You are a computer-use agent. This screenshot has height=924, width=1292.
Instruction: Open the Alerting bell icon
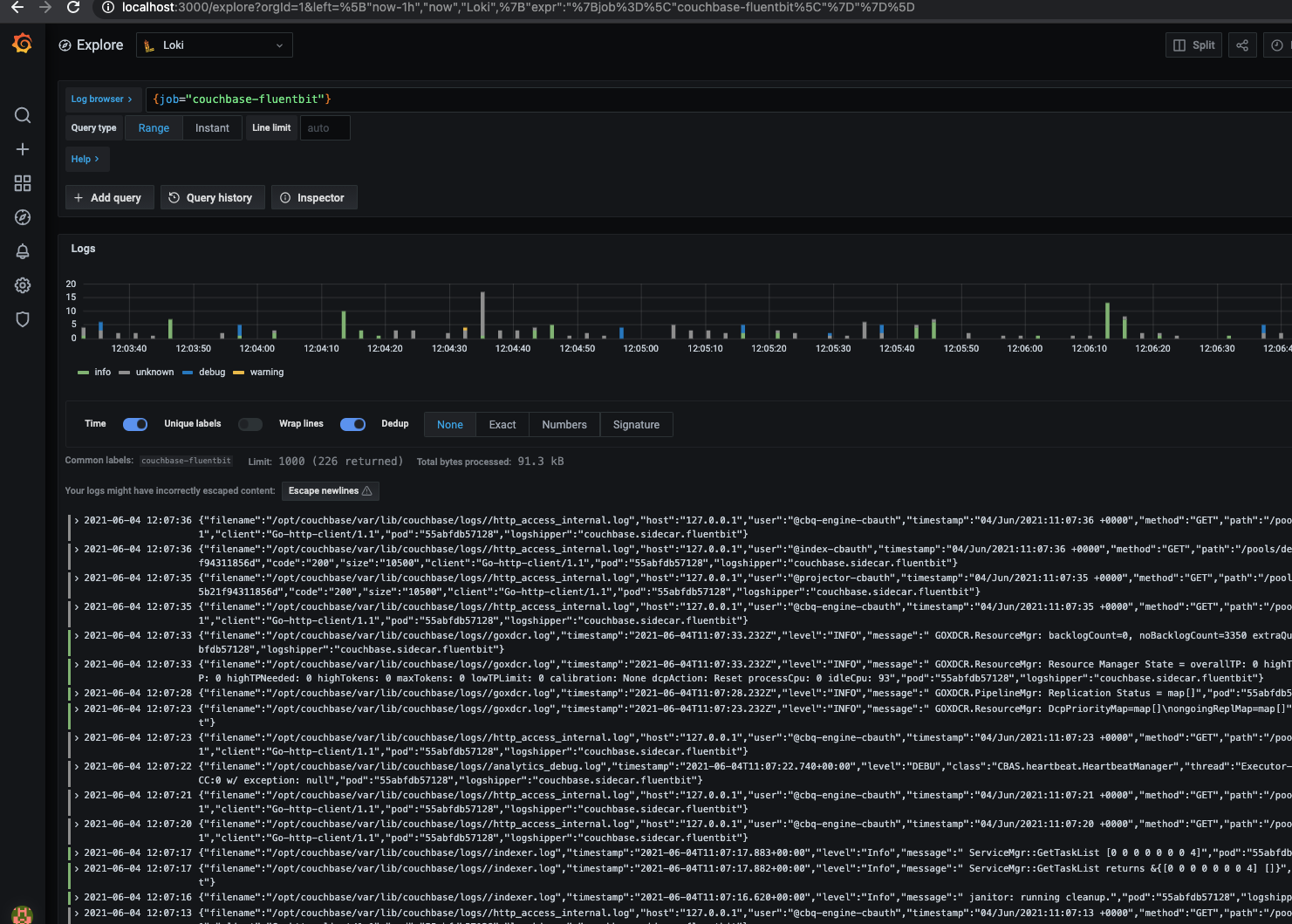tap(23, 251)
